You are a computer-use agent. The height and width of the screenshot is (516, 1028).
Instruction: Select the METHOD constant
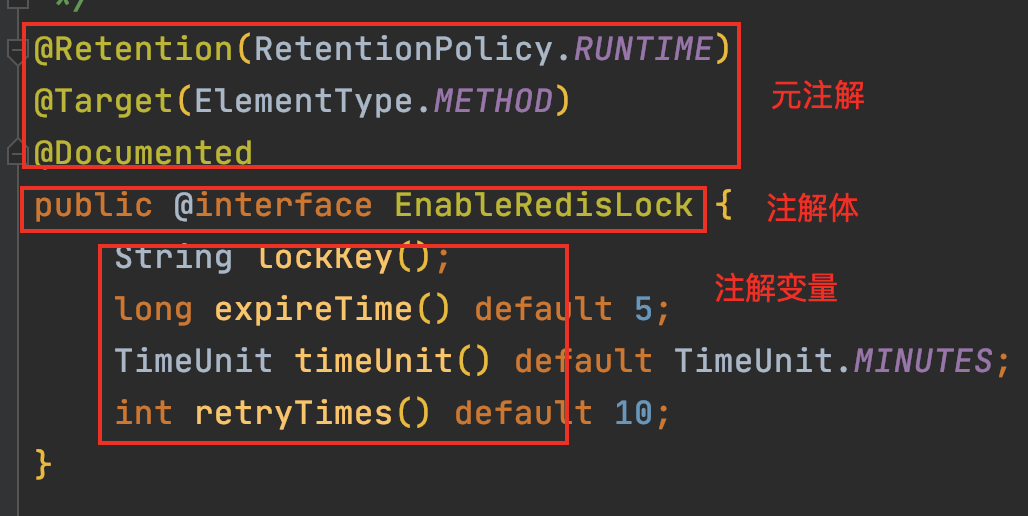click(493, 102)
